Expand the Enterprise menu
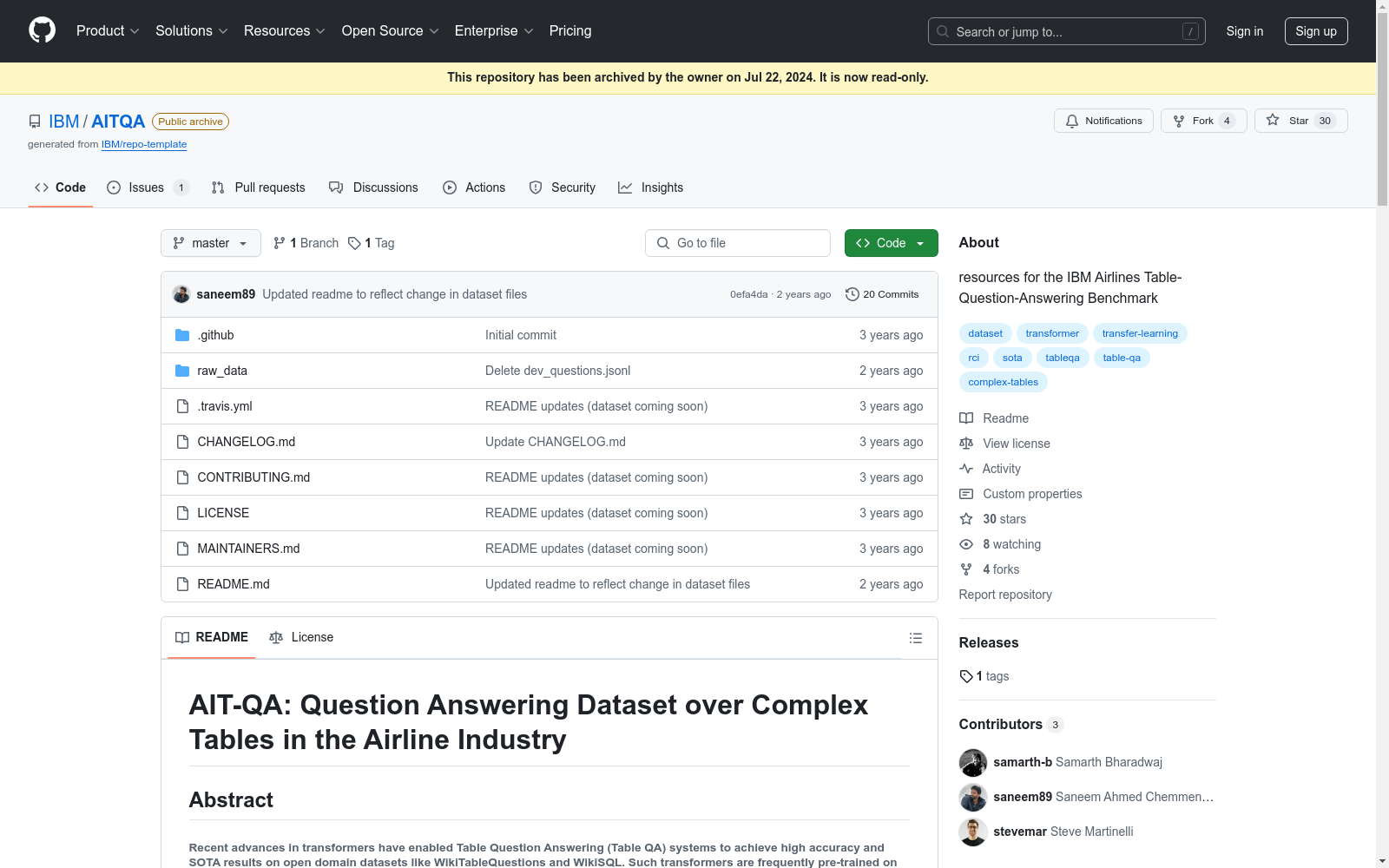The height and width of the screenshot is (868, 1389). pos(494,31)
